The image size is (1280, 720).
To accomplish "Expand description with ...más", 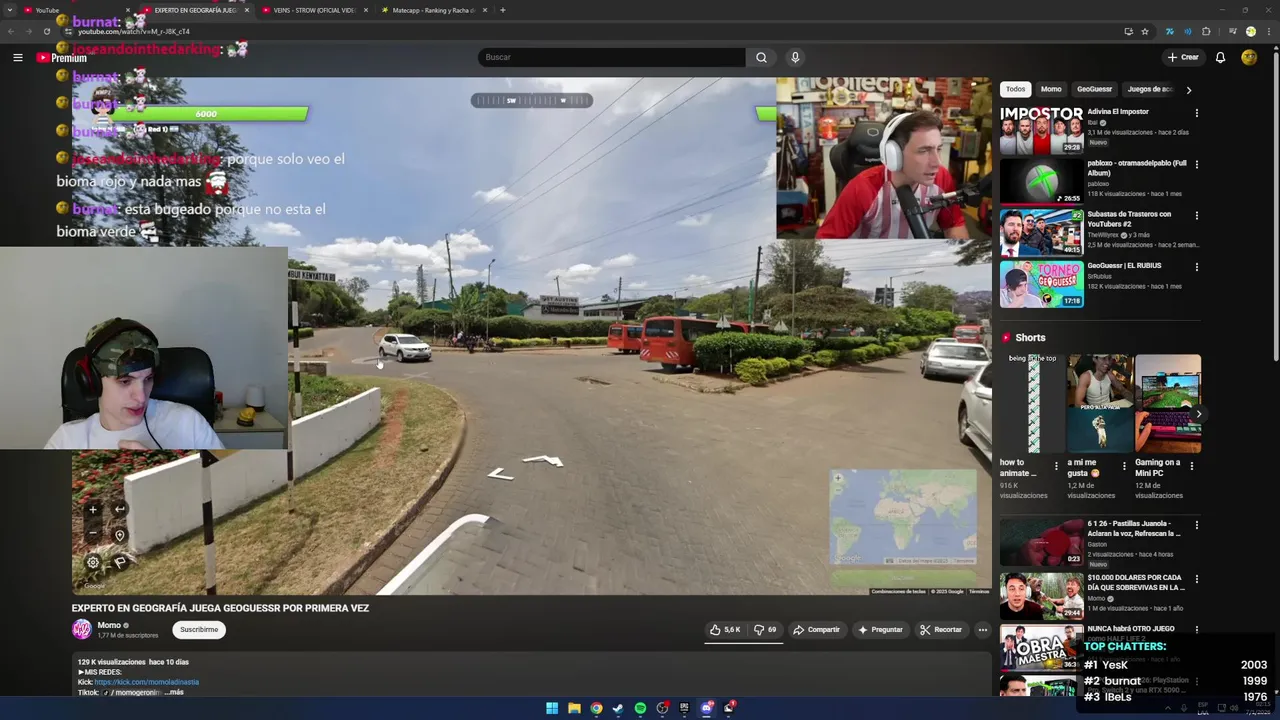I will click(175, 692).
